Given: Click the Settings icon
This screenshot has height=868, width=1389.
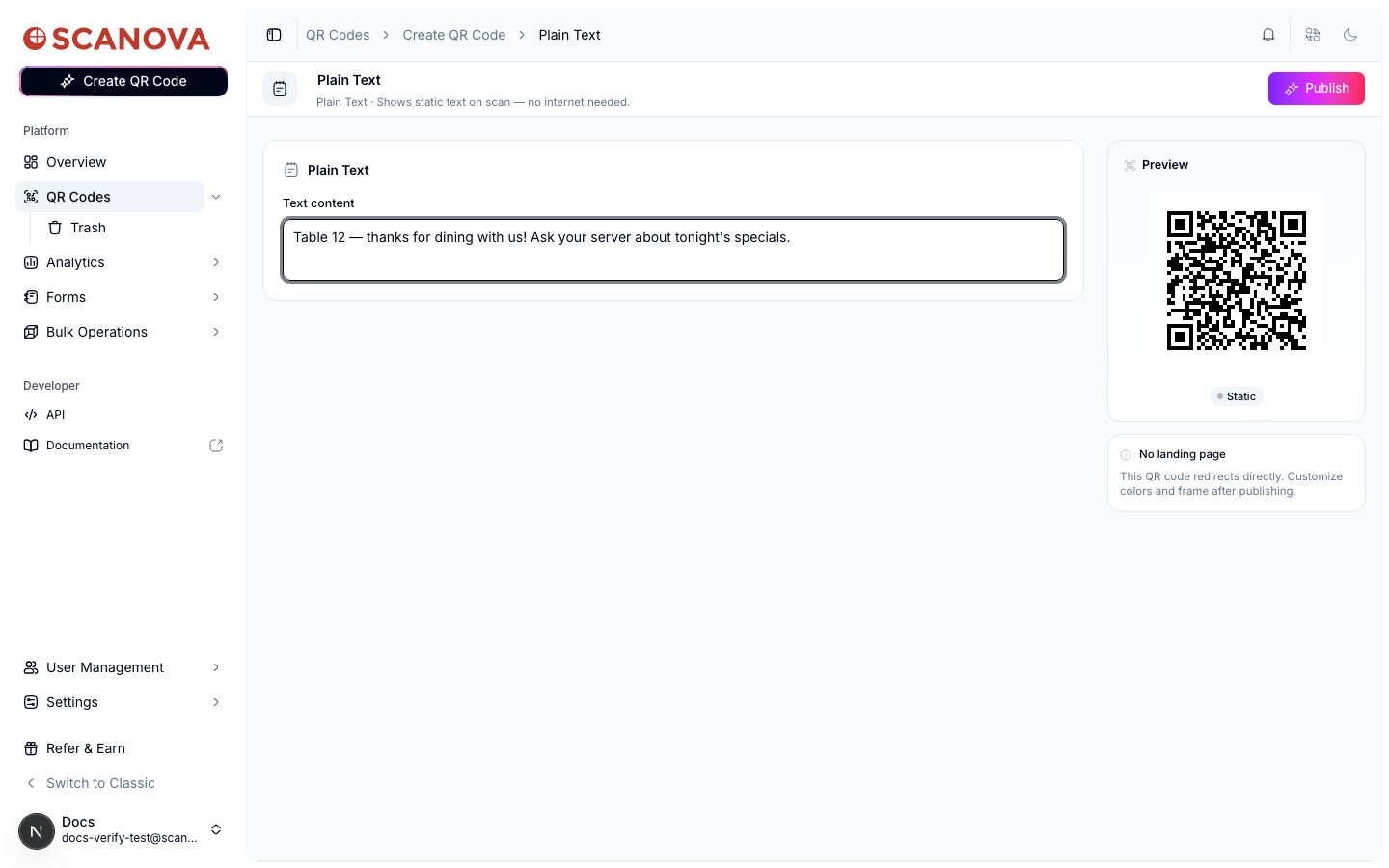Looking at the screenshot, I should coord(31,702).
